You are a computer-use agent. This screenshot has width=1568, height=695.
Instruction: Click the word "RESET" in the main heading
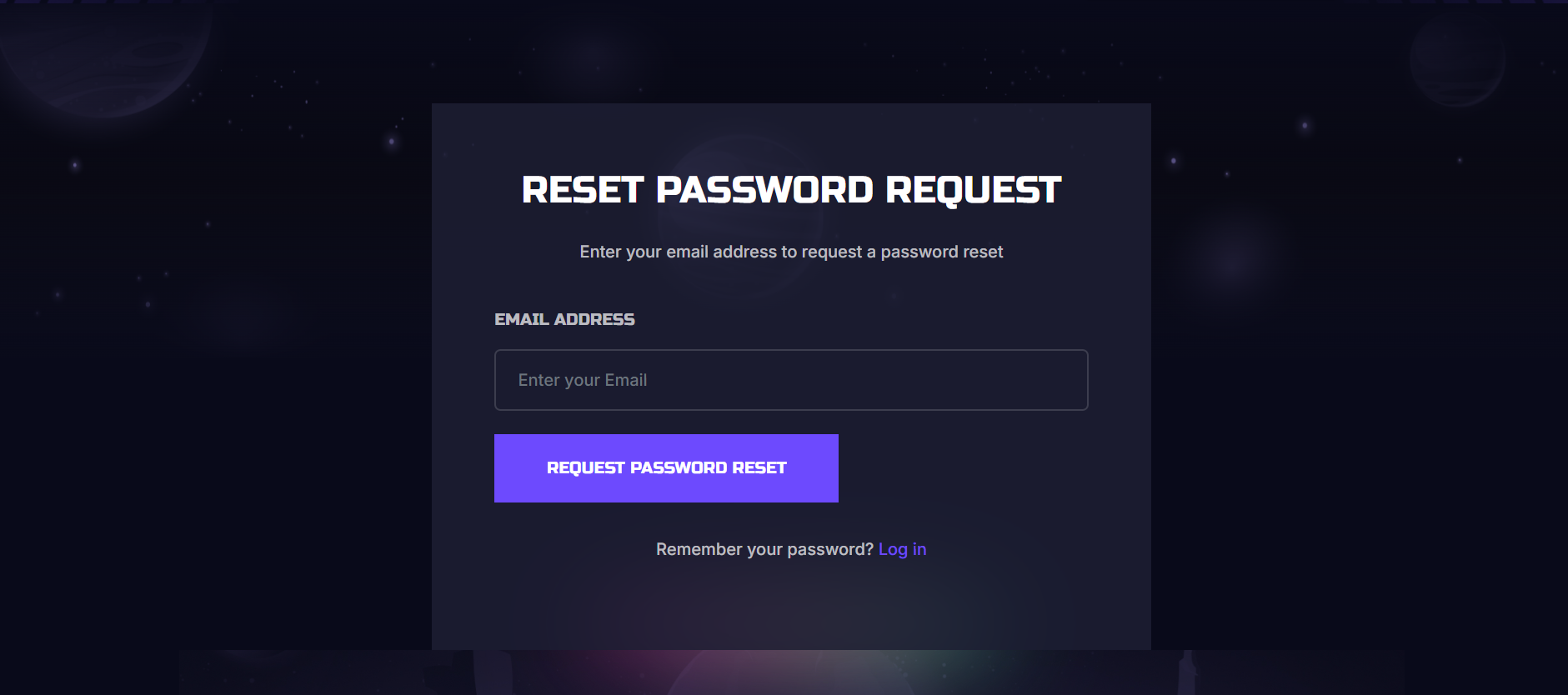pyautogui.click(x=583, y=190)
